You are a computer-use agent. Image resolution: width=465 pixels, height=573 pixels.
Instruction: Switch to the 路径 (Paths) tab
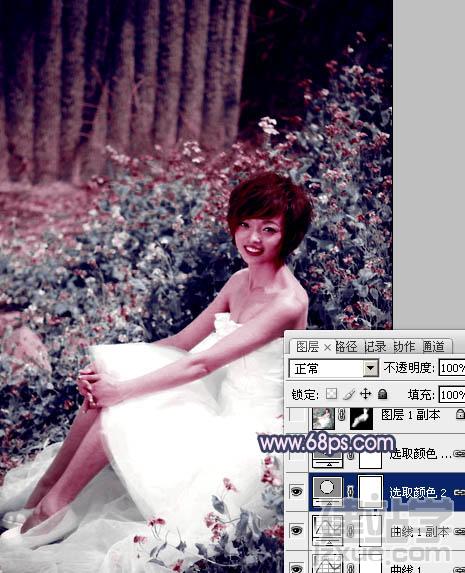point(346,346)
